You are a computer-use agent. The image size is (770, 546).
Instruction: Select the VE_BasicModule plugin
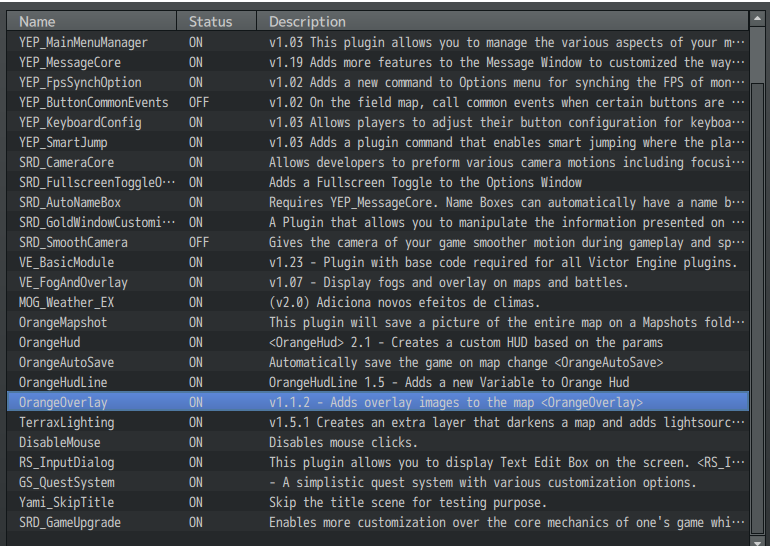(x=378, y=262)
